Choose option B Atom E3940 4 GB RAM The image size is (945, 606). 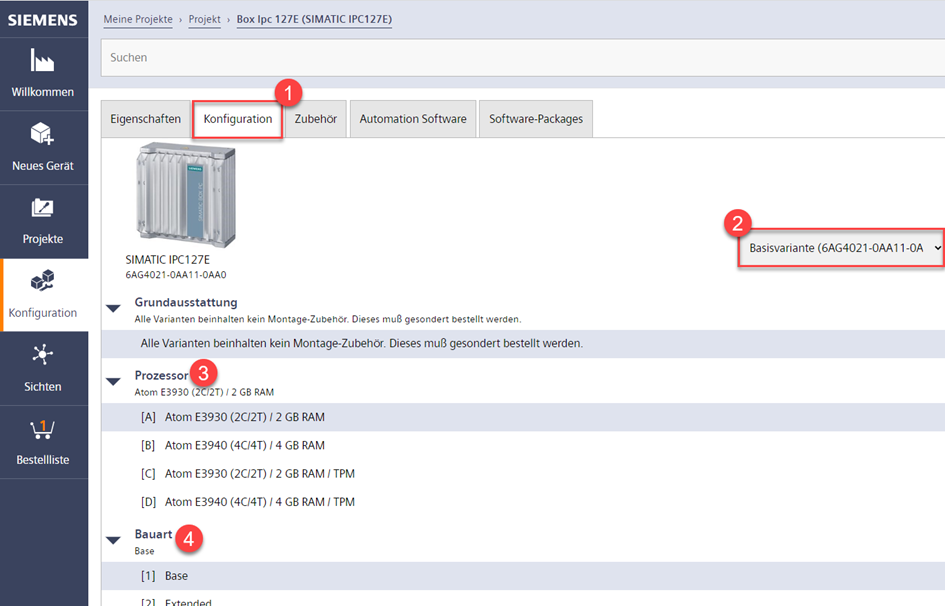click(244, 445)
